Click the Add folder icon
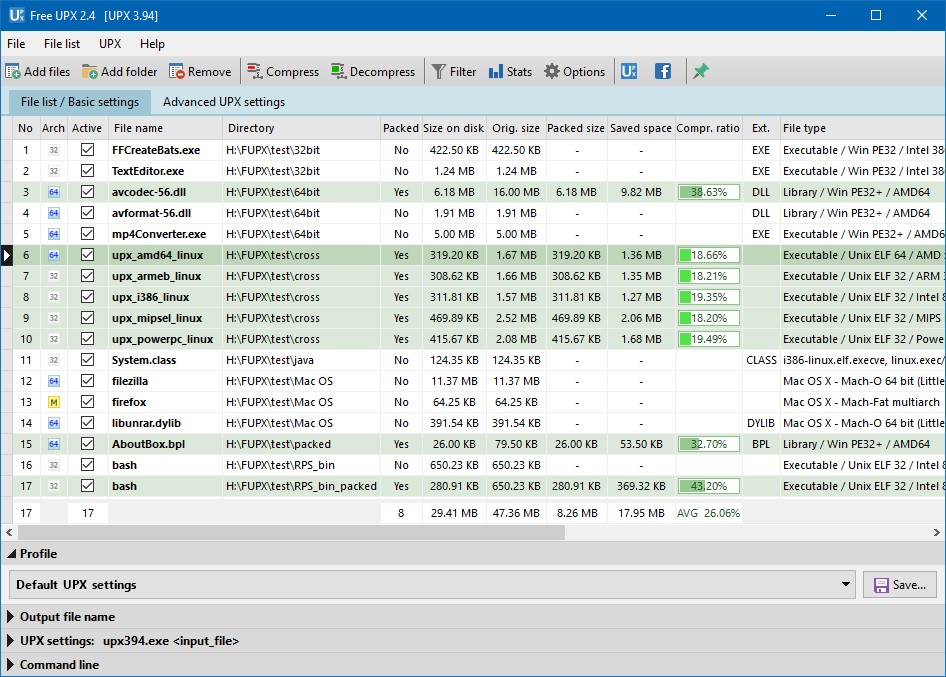946x677 pixels. 90,72
